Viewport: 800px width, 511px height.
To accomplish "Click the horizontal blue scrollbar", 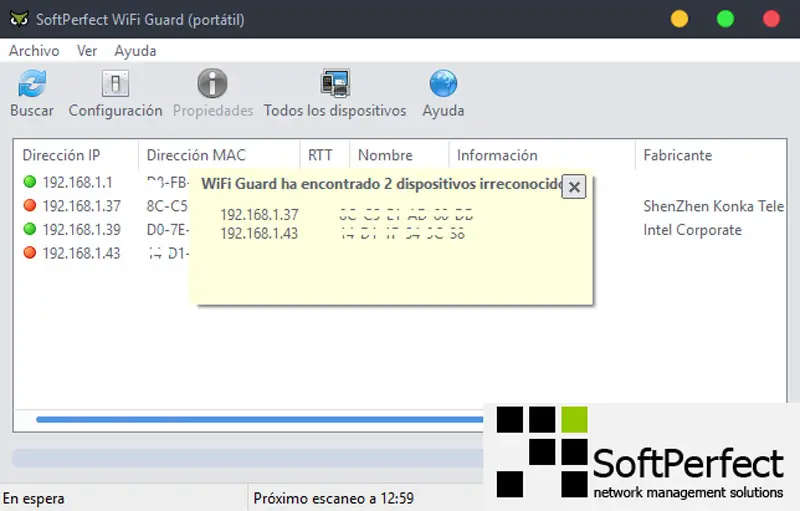I will (x=259, y=420).
